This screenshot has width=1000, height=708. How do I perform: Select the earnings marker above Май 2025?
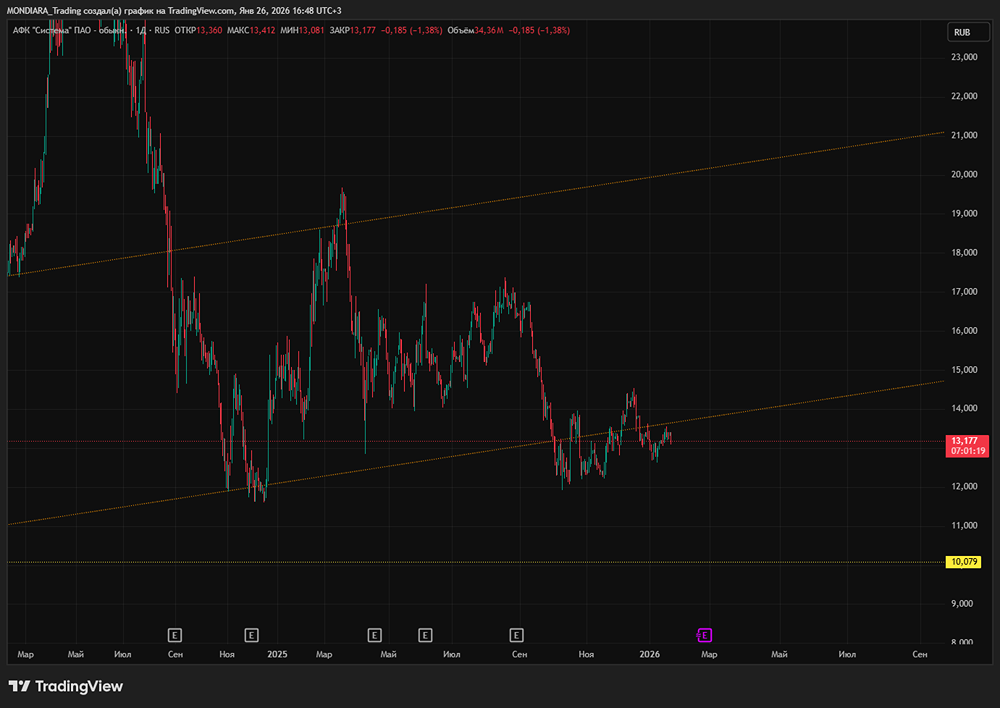click(375, 634)
